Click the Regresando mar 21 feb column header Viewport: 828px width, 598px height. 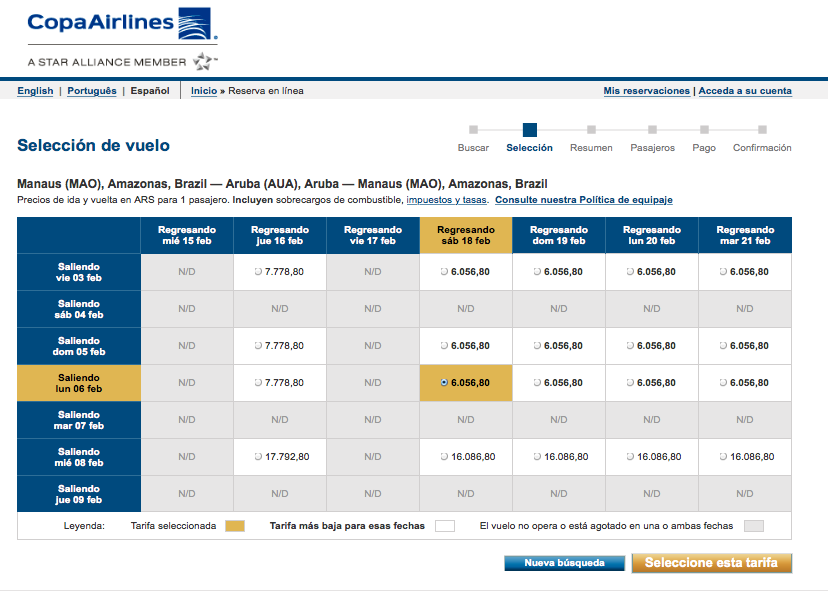click(745, 236)
